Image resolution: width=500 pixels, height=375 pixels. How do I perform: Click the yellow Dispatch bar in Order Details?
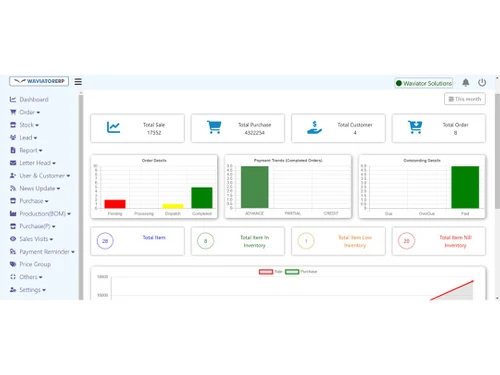(173, 206)
